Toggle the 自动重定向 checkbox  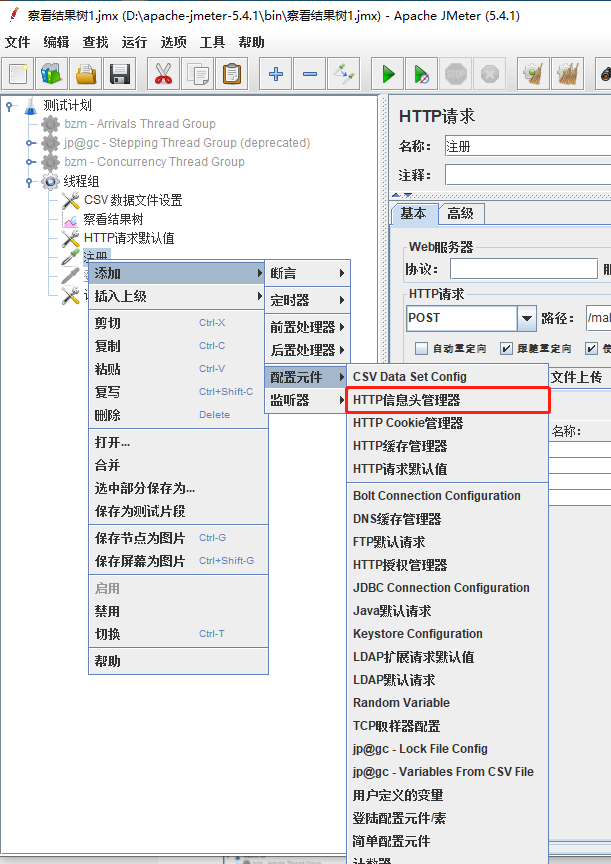[421, 348]
